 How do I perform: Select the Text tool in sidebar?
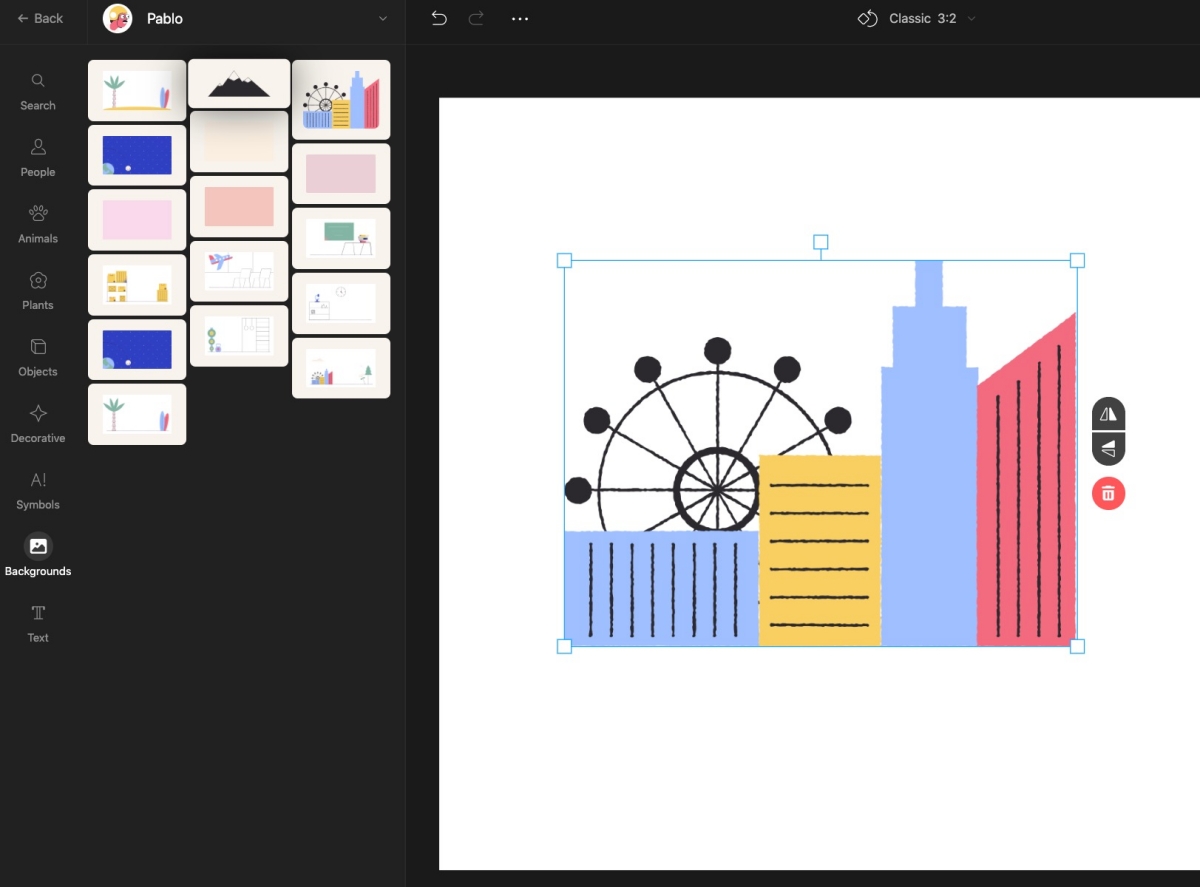tap(38, 622)
